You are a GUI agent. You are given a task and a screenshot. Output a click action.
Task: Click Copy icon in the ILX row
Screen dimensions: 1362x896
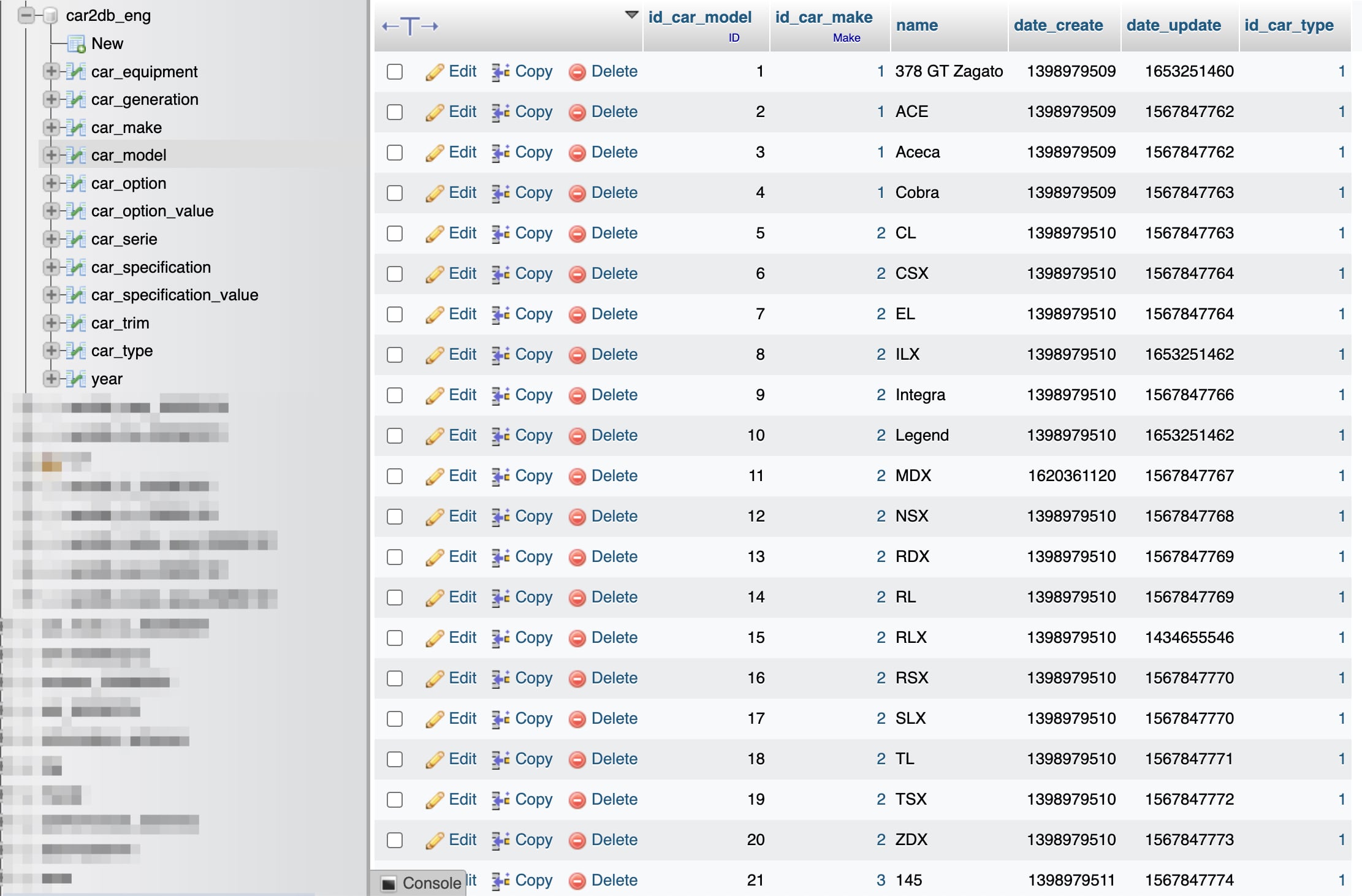[500, 355]
